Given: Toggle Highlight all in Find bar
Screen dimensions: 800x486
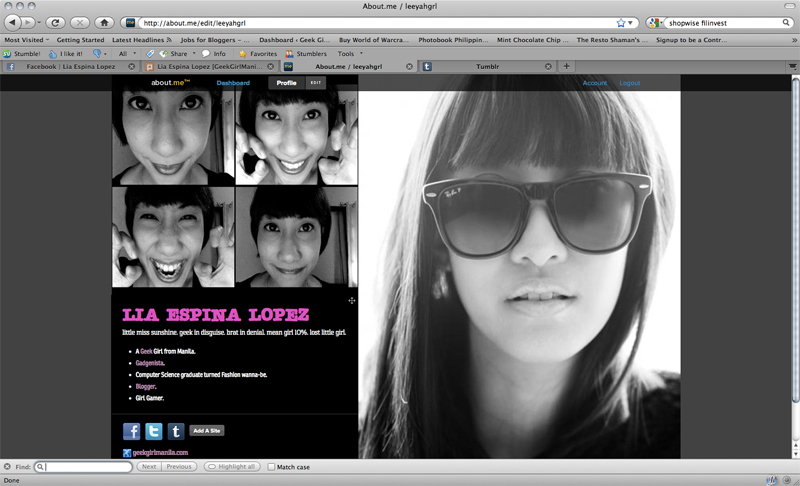Looking at the screenshot, I should click(x=231, y=467).
